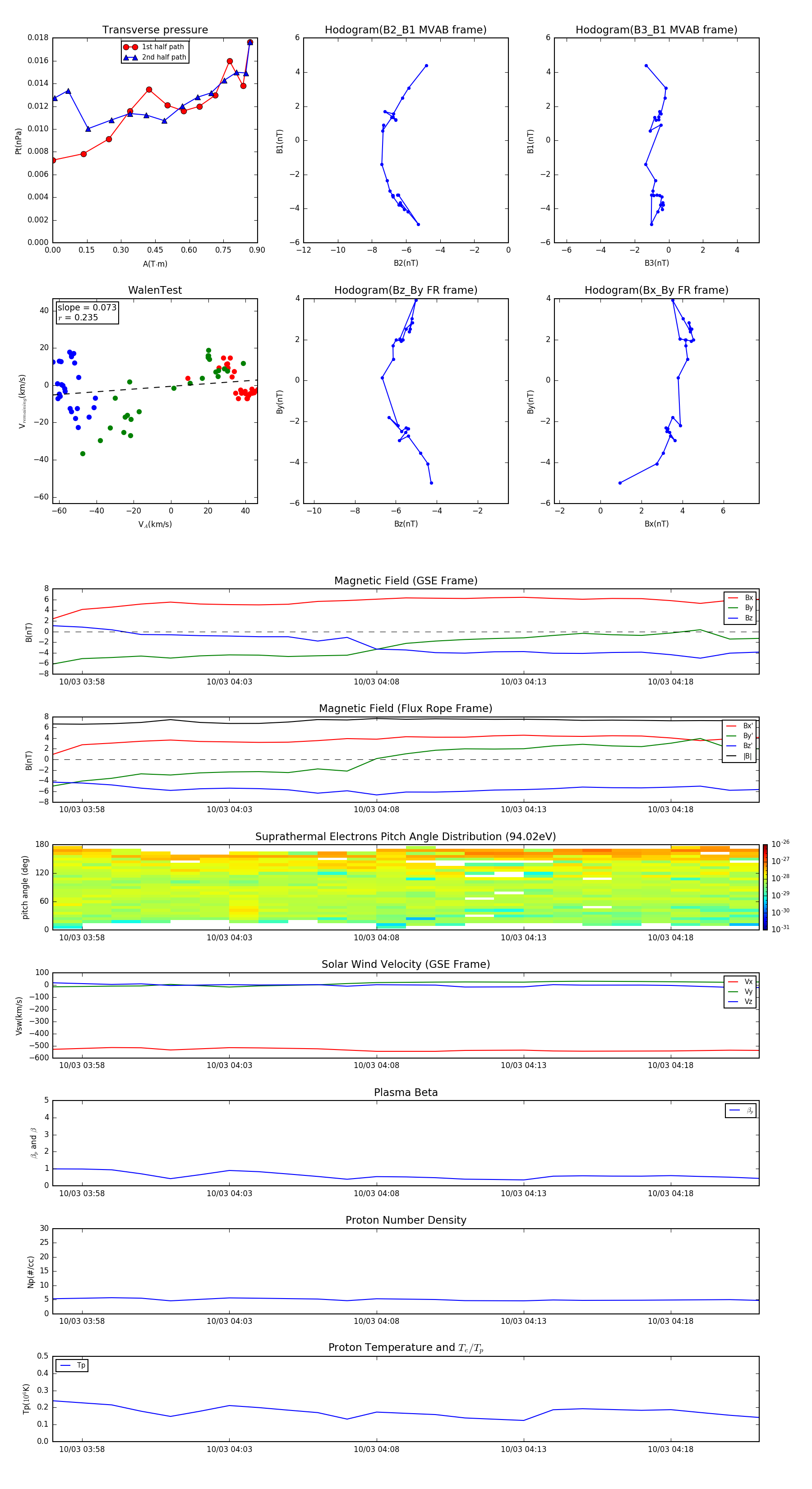The image size is (812, 1489).
Task: Click the '10/03 04:03' tick in Plasma Beta plot
Action: pos(230,1193)
